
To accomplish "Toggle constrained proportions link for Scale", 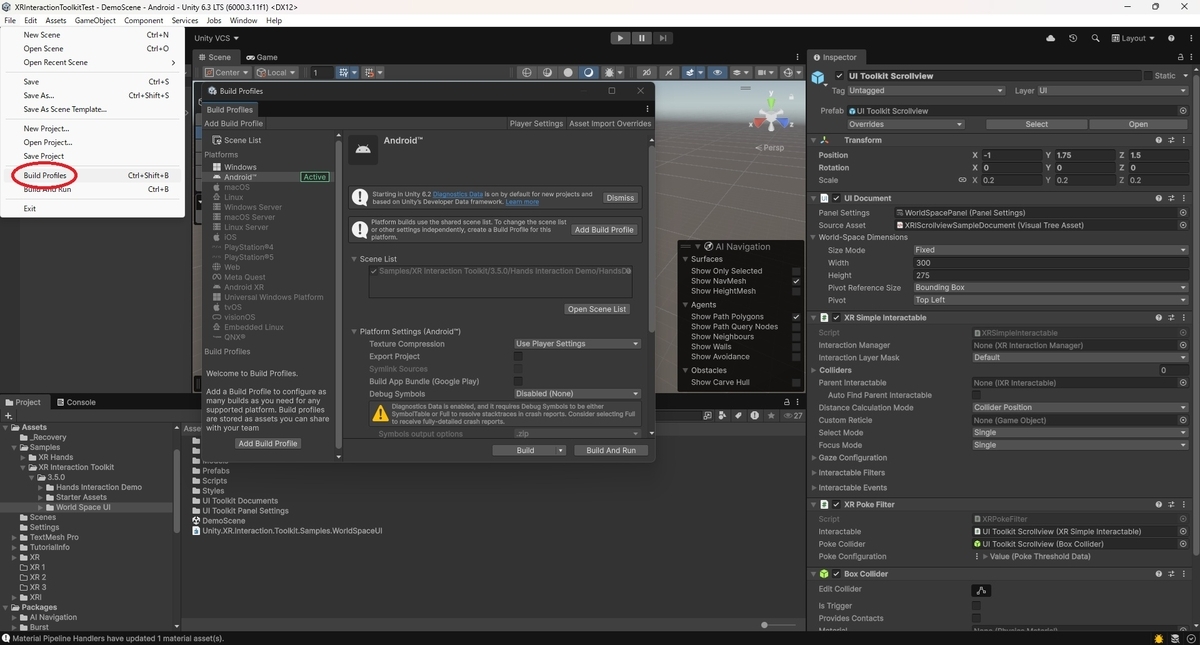I will tap(963, 180).
